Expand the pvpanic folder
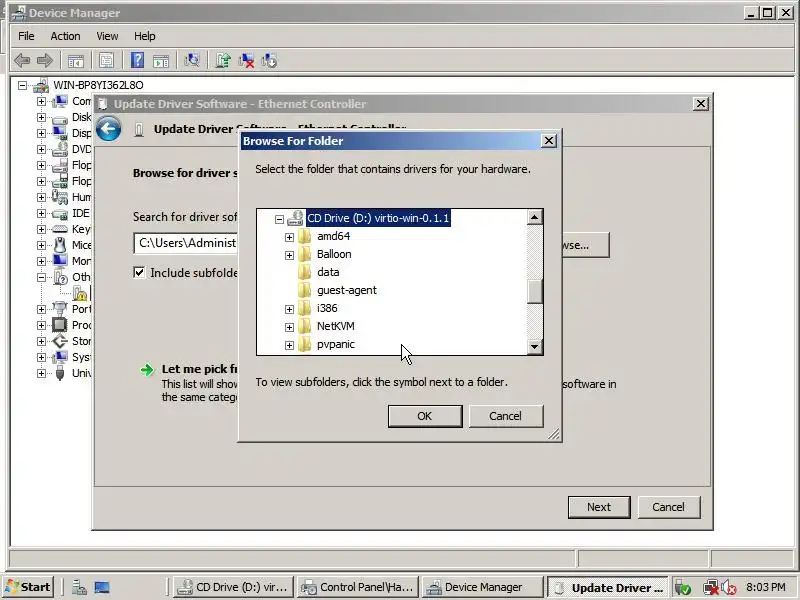Screen dimensions: 800x600 (289, 345)
